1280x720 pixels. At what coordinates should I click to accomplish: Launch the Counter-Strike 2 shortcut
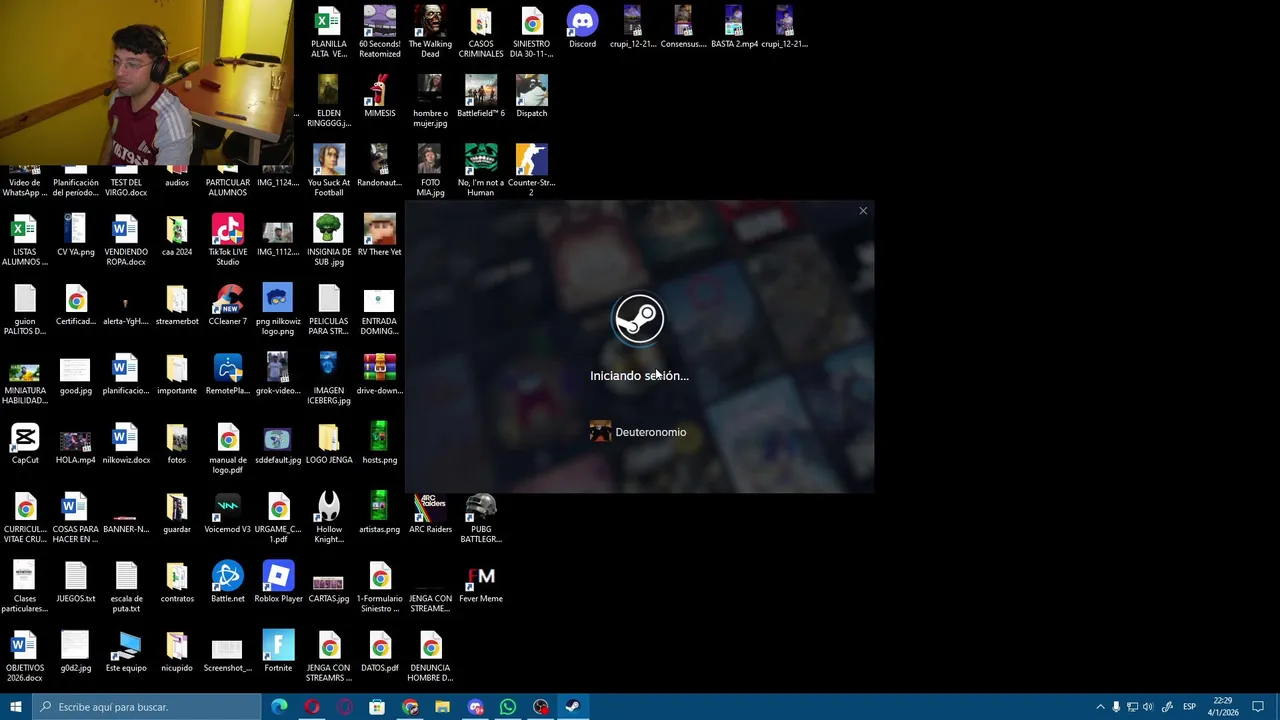click(x=531, y=170)
